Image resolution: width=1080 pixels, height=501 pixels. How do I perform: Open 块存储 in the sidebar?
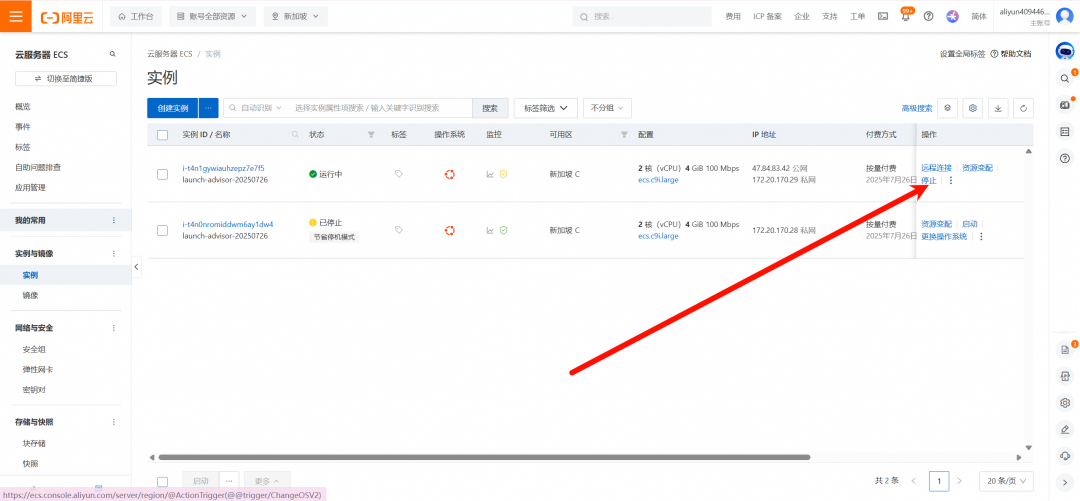click(x=34, y=443)
